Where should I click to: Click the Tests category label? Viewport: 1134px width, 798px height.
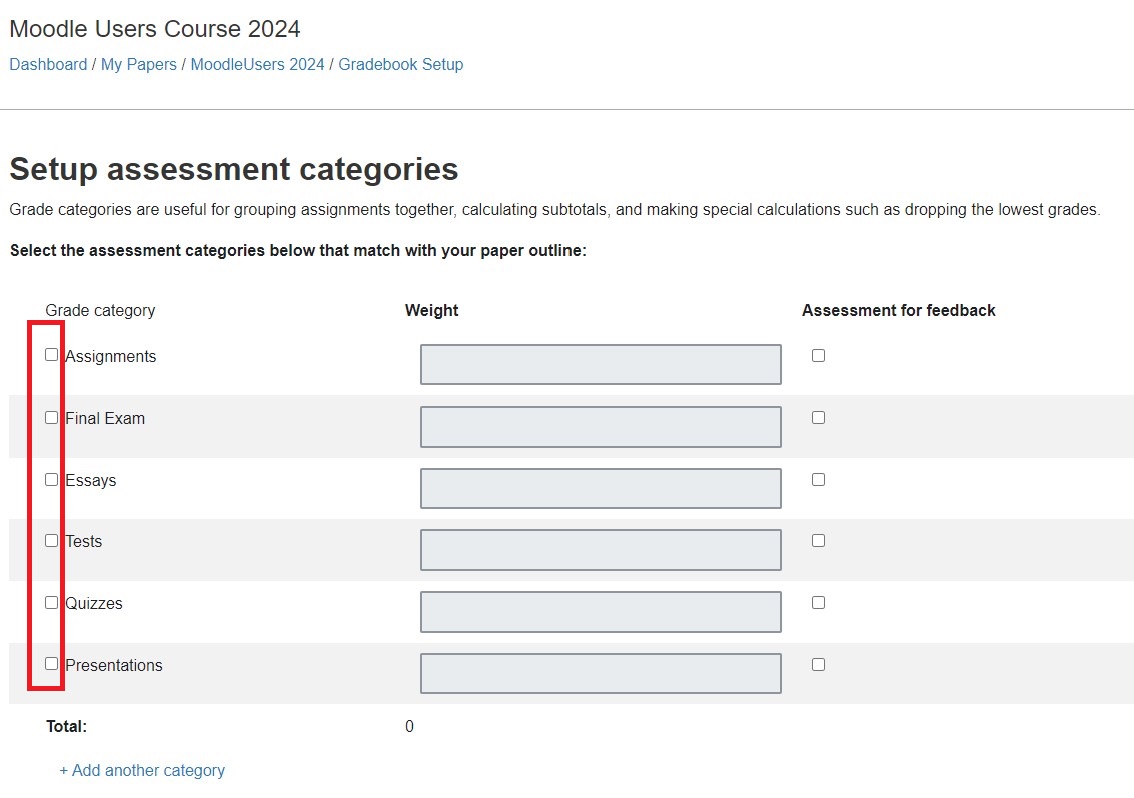tap(84, 542)
